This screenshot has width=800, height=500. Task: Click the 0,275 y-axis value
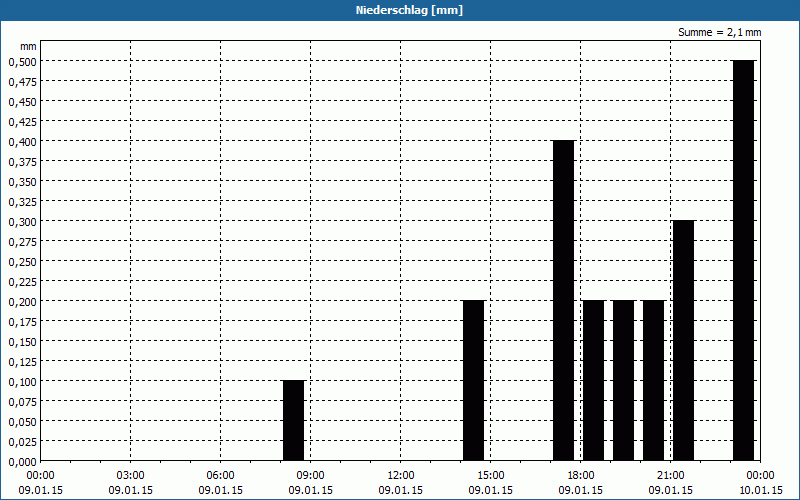[22, 241]
